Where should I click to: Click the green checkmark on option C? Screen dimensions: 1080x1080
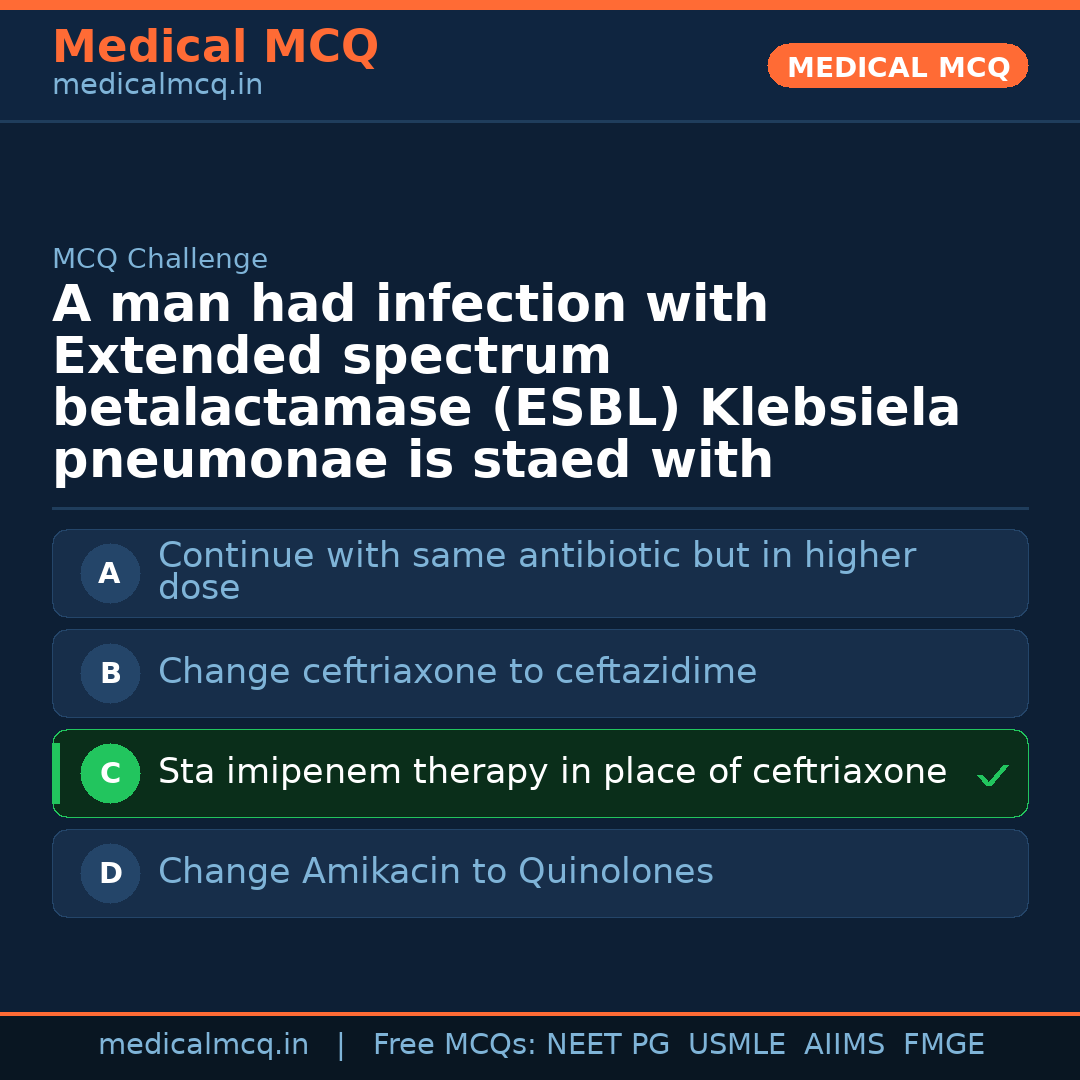[993, 775]
